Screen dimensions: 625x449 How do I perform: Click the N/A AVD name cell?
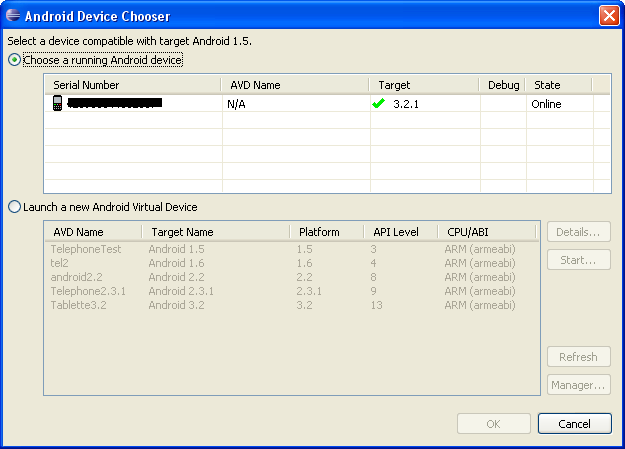click(236, 104)
